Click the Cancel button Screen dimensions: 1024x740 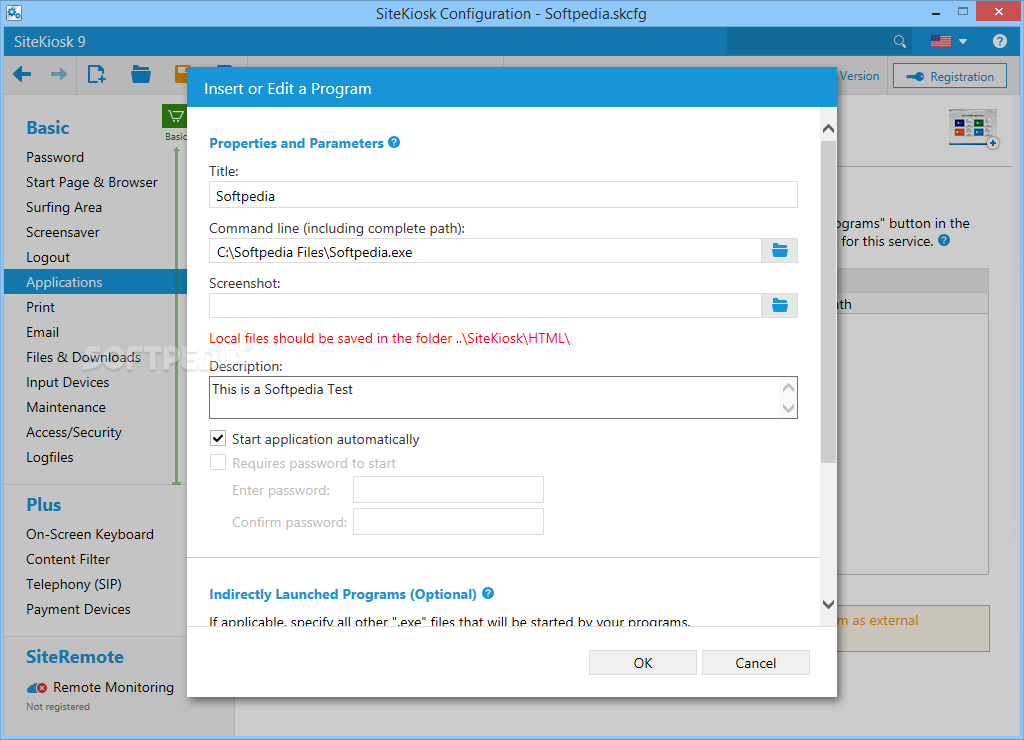pyautogui.click(x=756, y=662)
